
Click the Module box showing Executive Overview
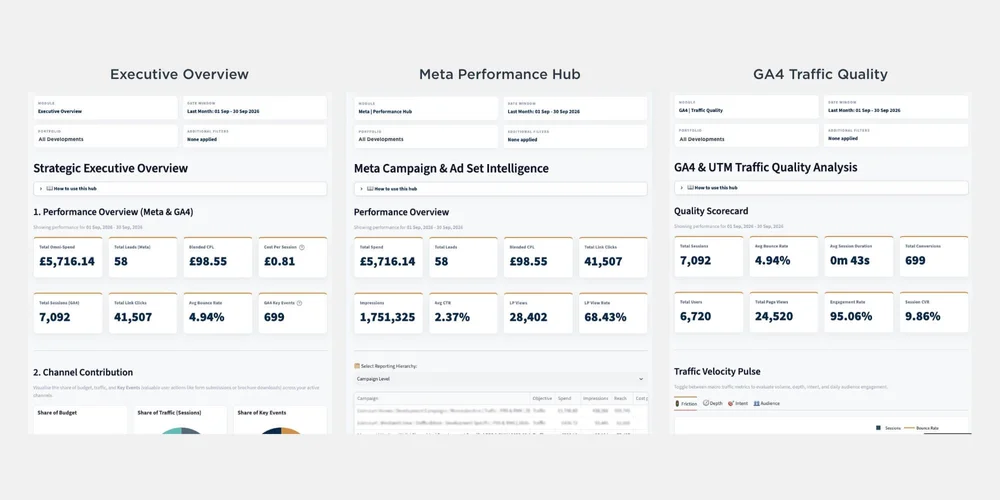(105, 108)
